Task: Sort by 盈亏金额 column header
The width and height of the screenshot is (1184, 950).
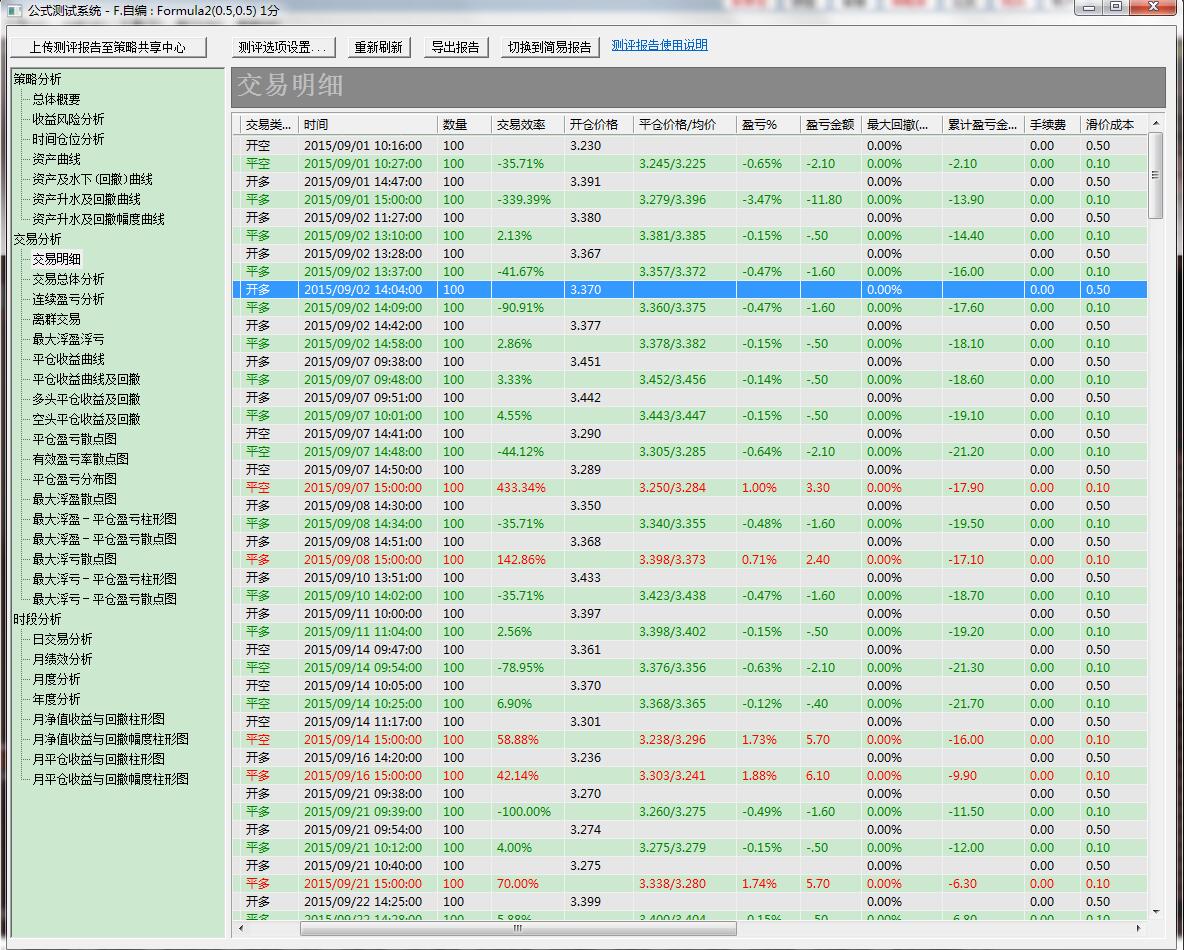Action: click(829, 125)
